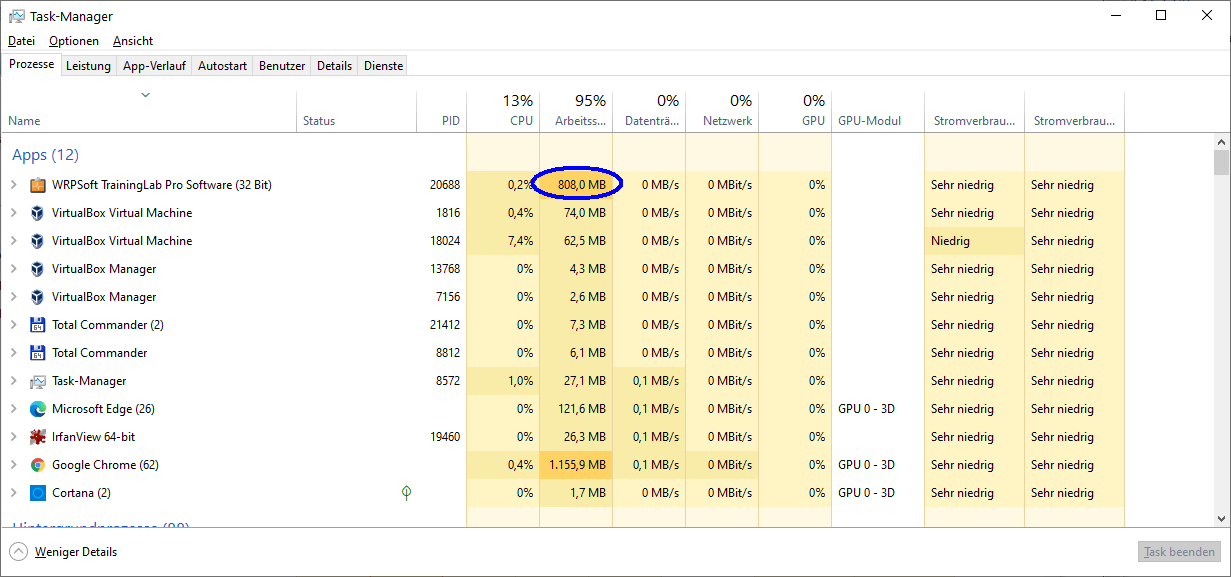Expand the Google Chrome (62) group
Viewport: 1231px width, 577px height.
coord(13,465)
